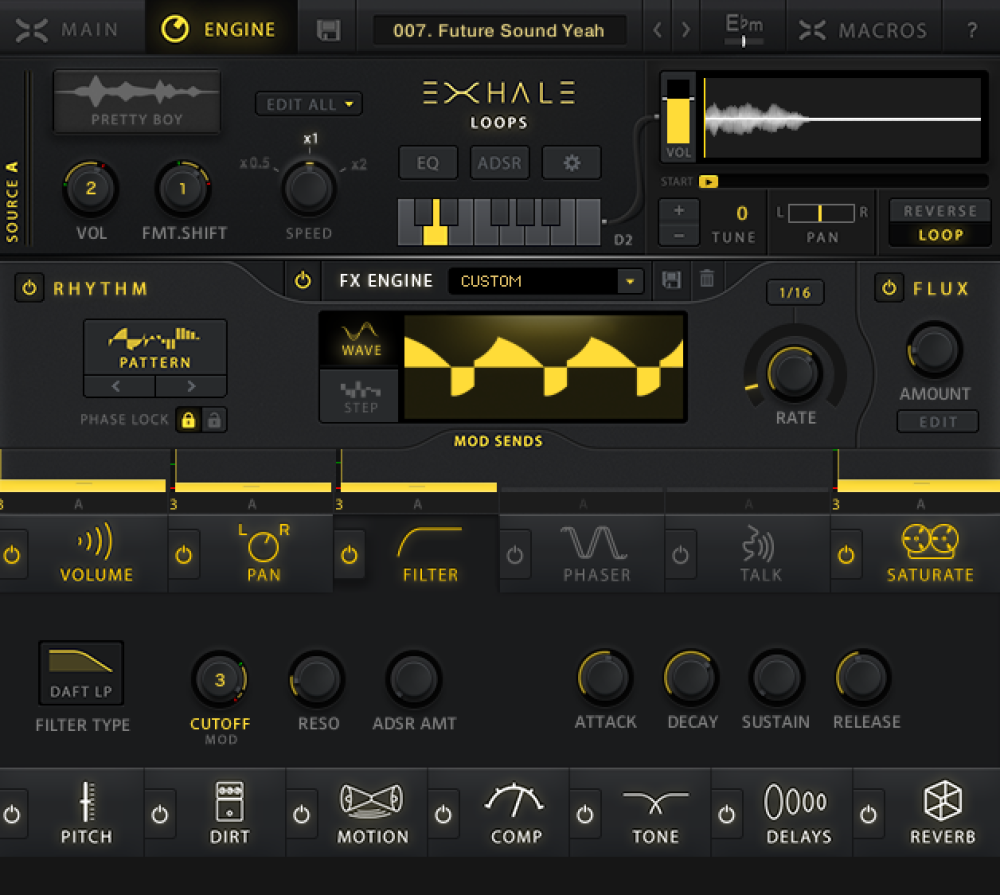
Task: Open the Daft LP filter type selector
Action: 81,673
